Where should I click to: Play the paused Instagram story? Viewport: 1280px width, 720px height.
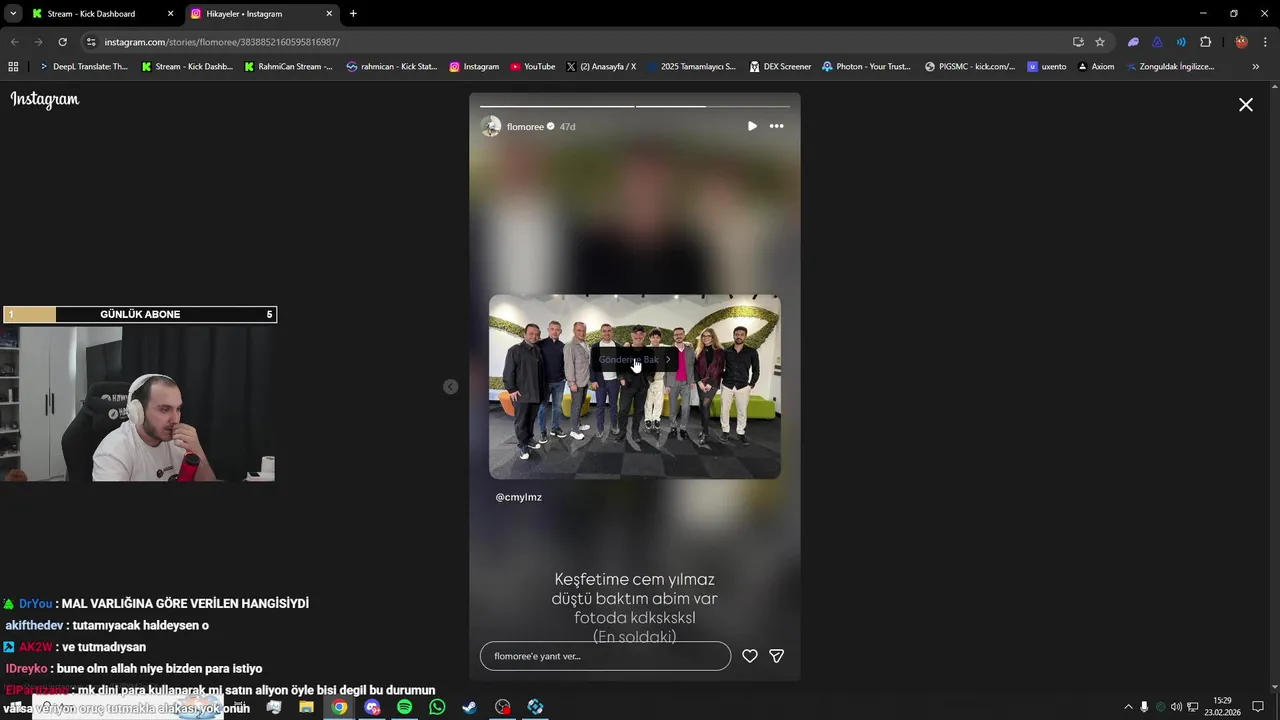tap(752, 126)
